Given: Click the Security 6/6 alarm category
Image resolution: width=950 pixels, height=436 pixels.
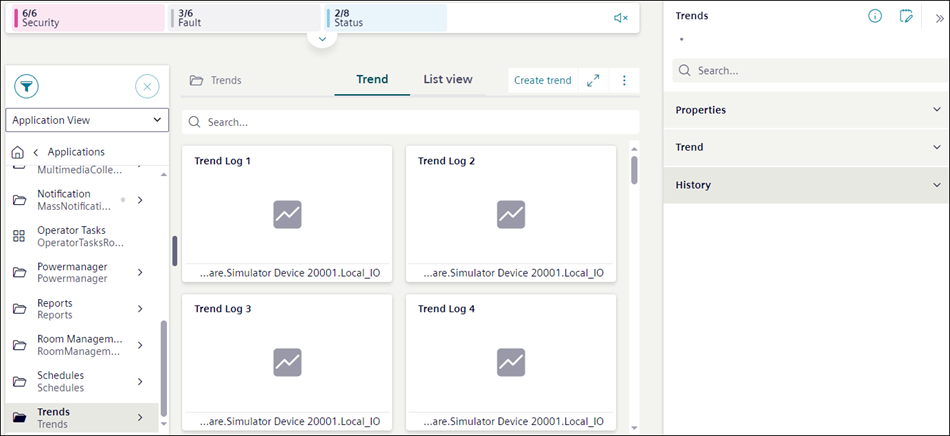Looking at the screenshot, I should (x=88, y=17).
